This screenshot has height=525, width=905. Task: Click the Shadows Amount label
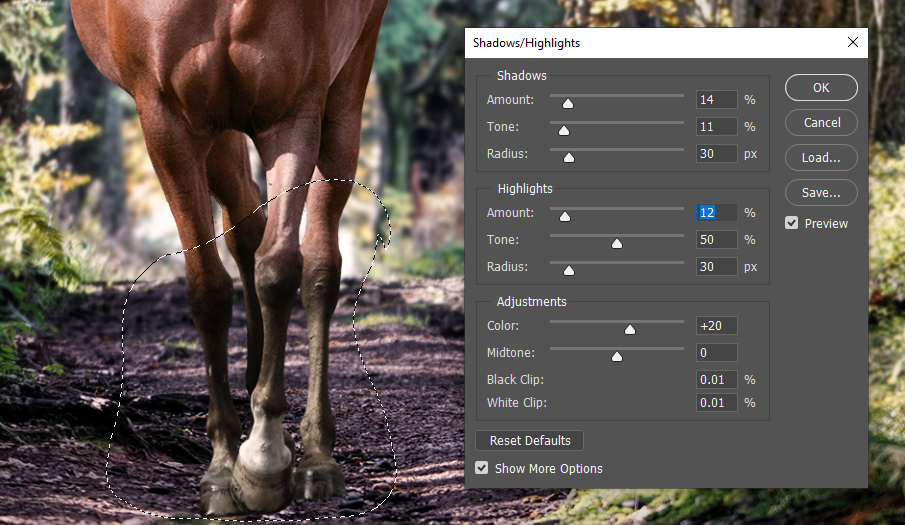click(x=510, y=100)
